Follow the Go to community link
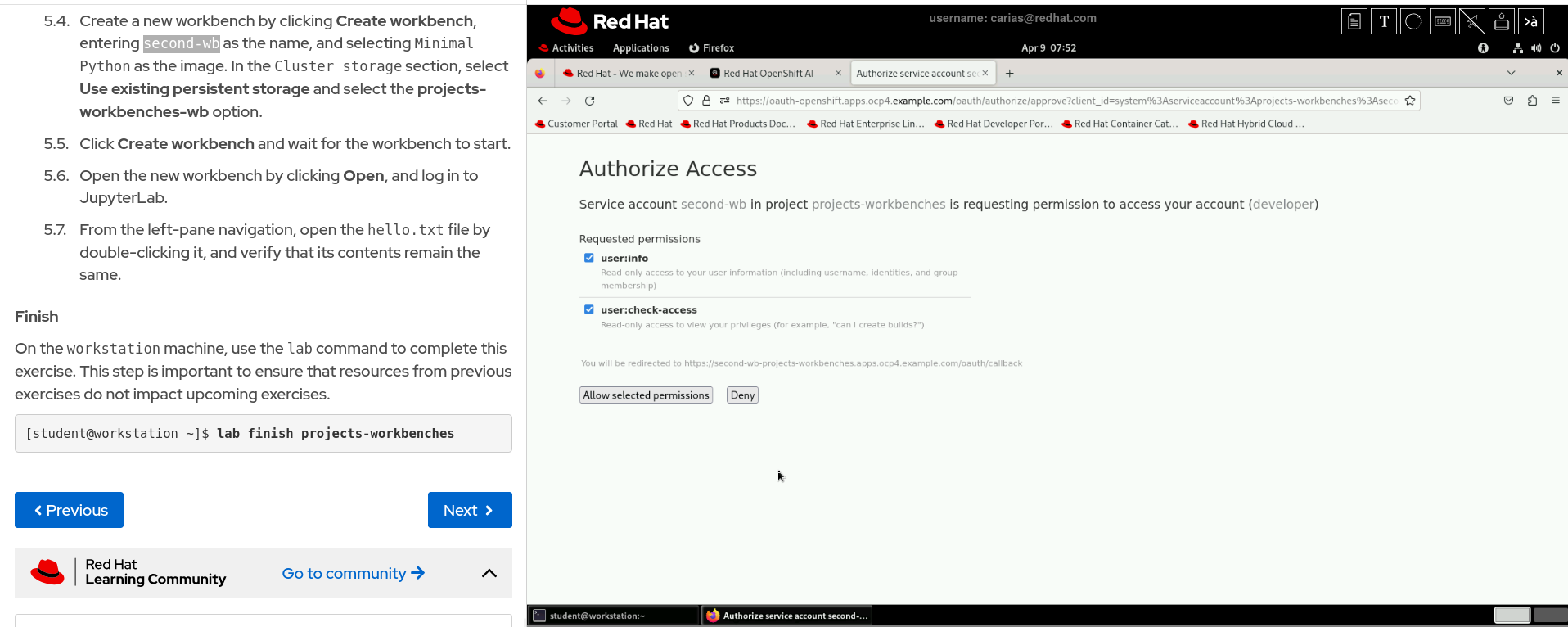The width and height of the screenshot is (1568, 627). coord(354,573)
